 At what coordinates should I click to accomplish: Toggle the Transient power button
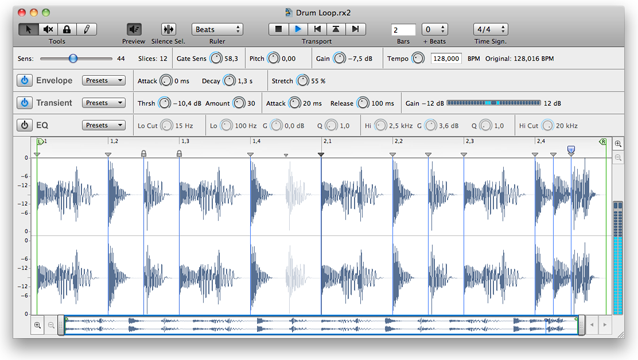coord(24,103)
